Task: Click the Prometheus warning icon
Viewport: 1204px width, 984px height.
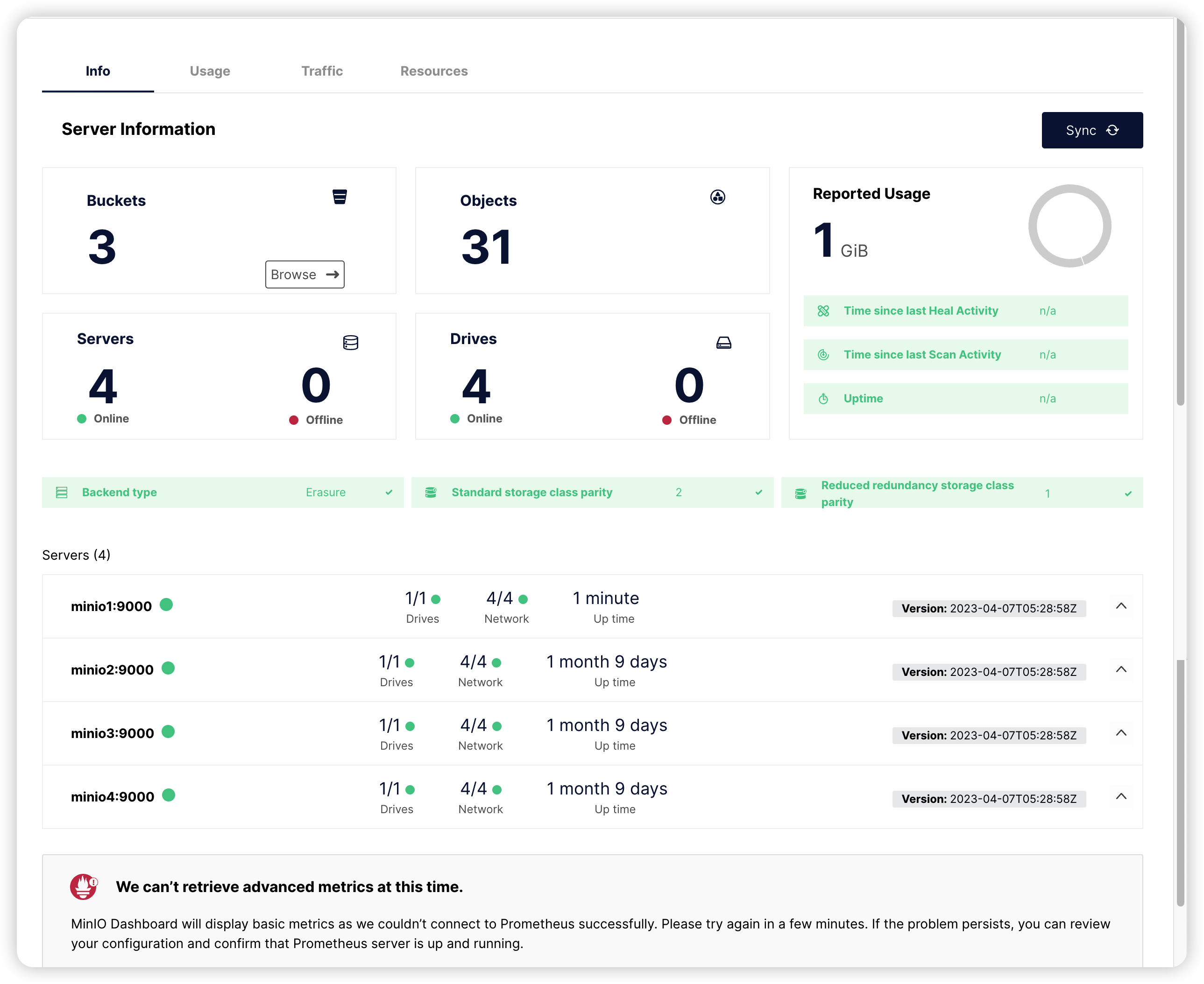Action: pyautogui.click(x=84, y=886)
